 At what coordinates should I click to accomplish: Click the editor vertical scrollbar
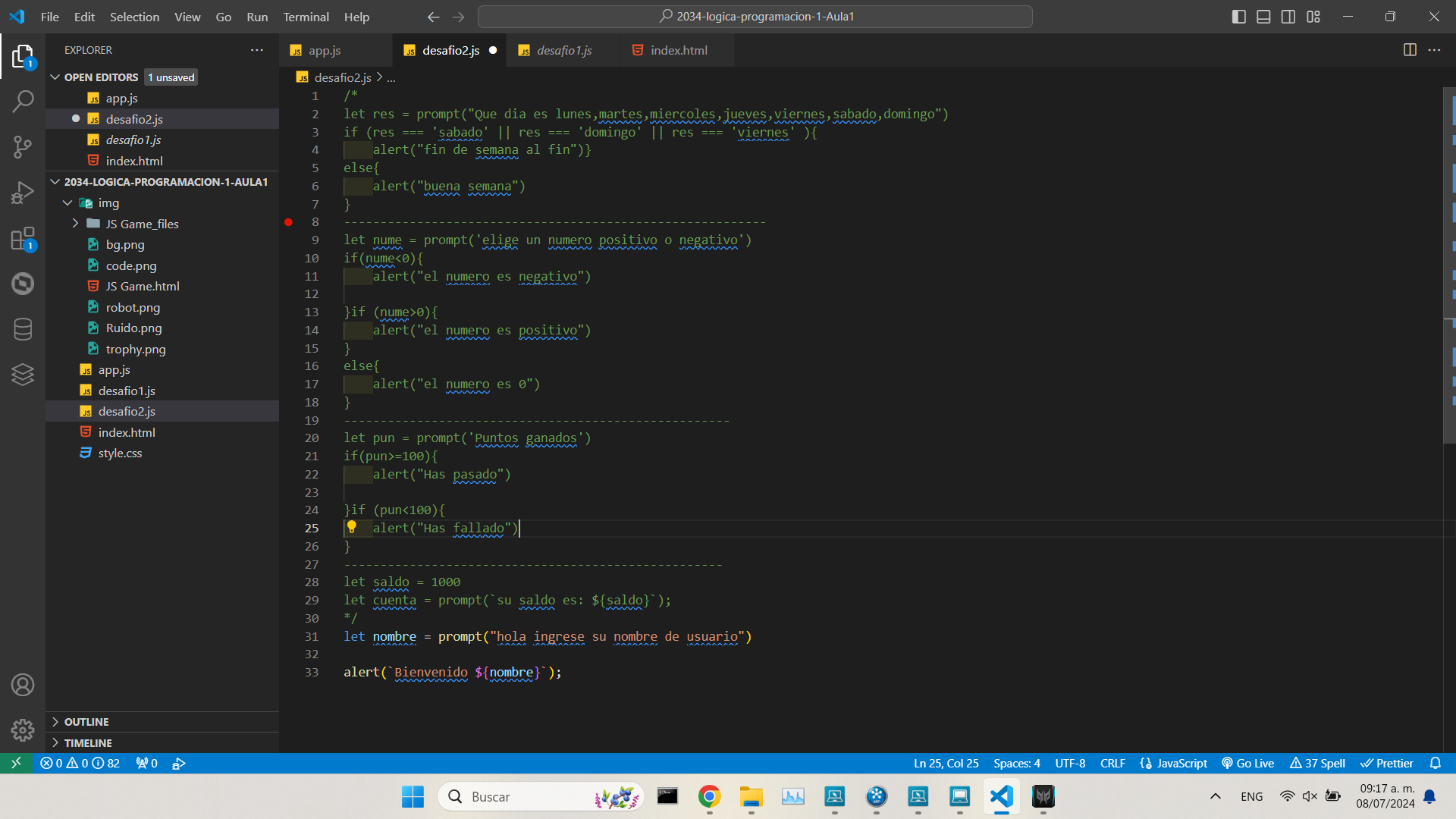(x=1448, y=265)
